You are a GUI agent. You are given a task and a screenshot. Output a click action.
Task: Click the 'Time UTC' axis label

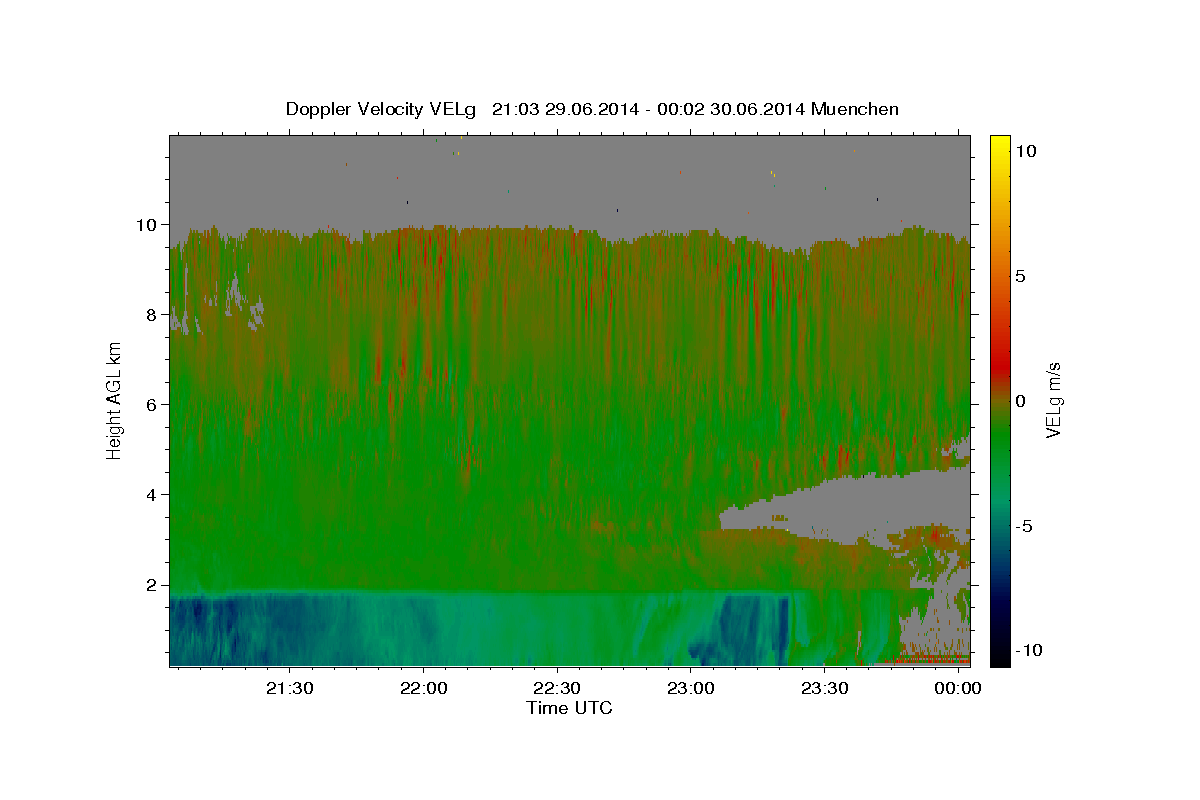[x=570, y=708]
